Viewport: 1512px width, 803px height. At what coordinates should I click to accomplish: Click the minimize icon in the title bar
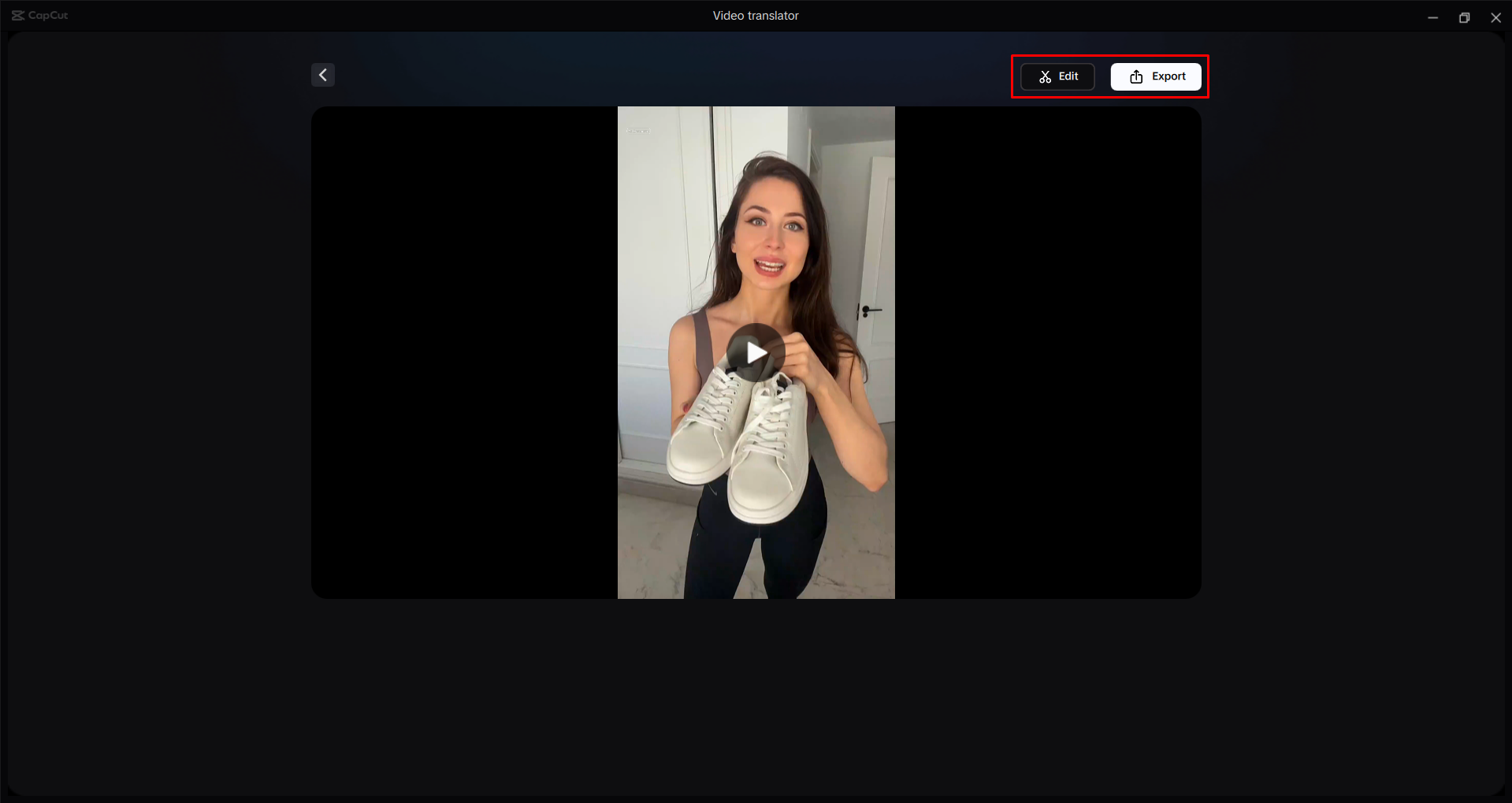(1432, 17)
